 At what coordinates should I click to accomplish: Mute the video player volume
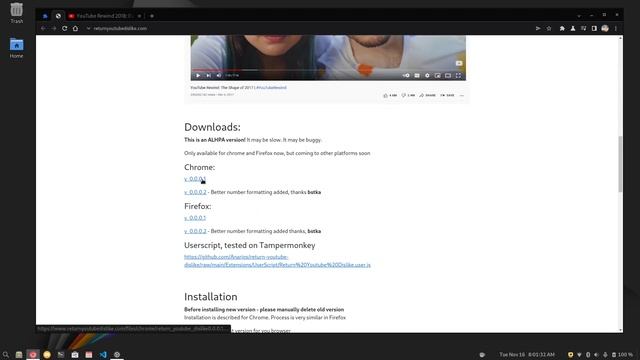(219, 76)
